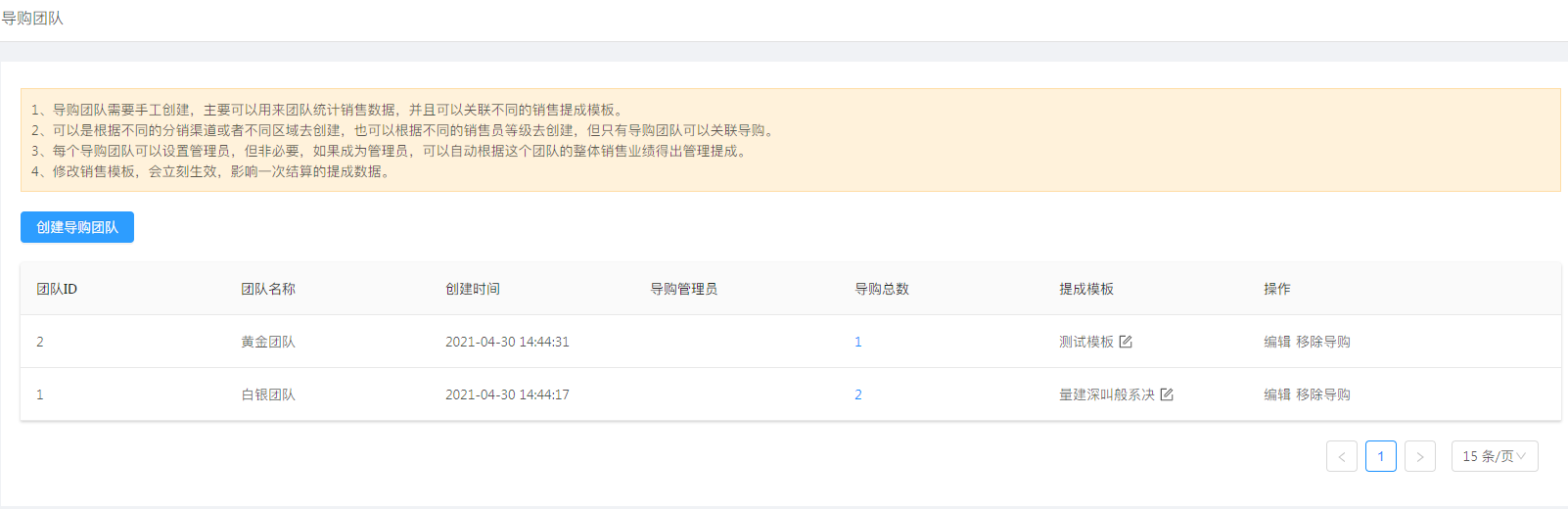Go to previous page arrow
The height and width of the screenshot is (509, 1568).
pos(1342,456)
